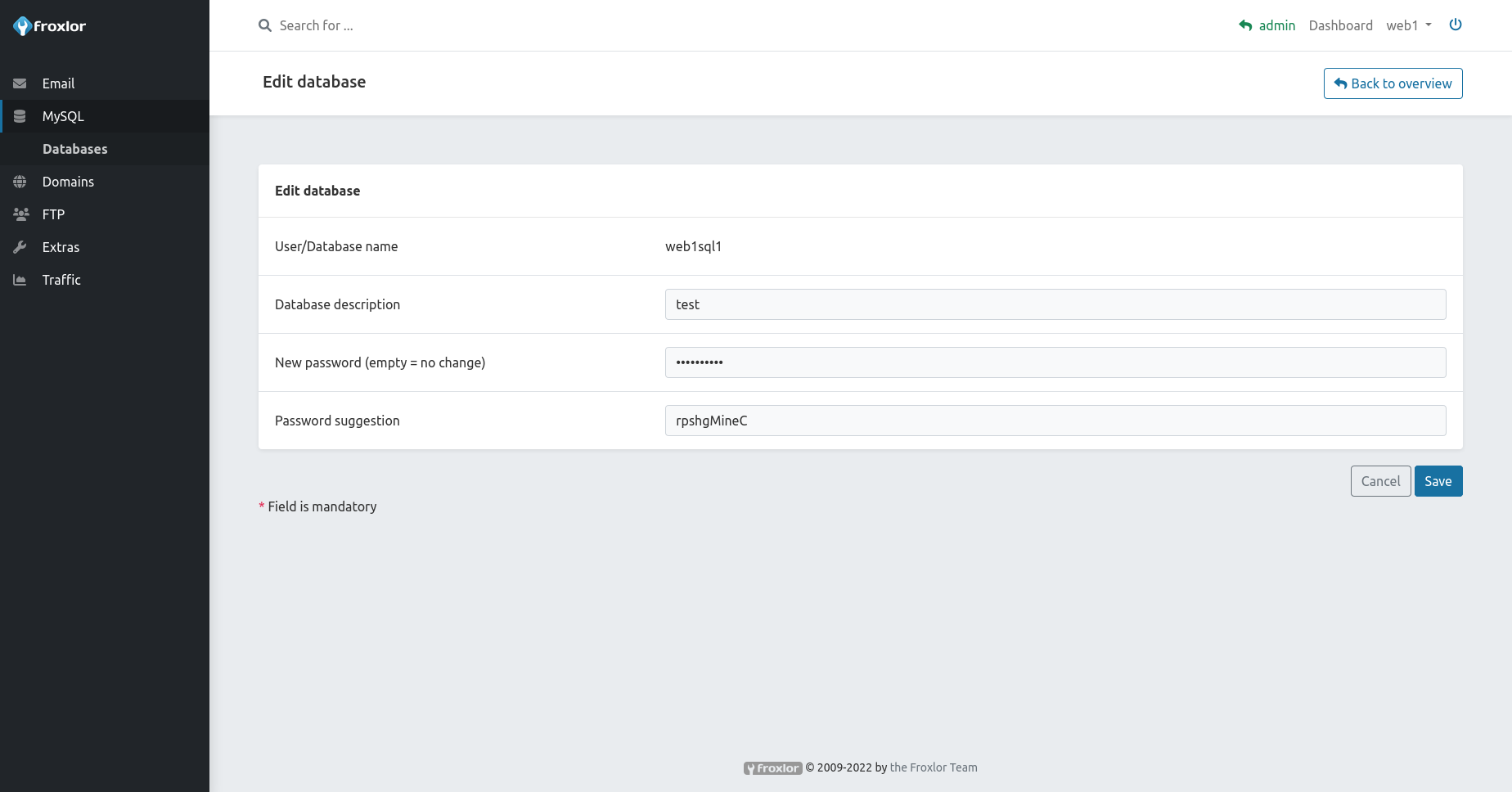Click the Email envelope icon
Viewport: 1512px width, 792px height.
(20, 83)
